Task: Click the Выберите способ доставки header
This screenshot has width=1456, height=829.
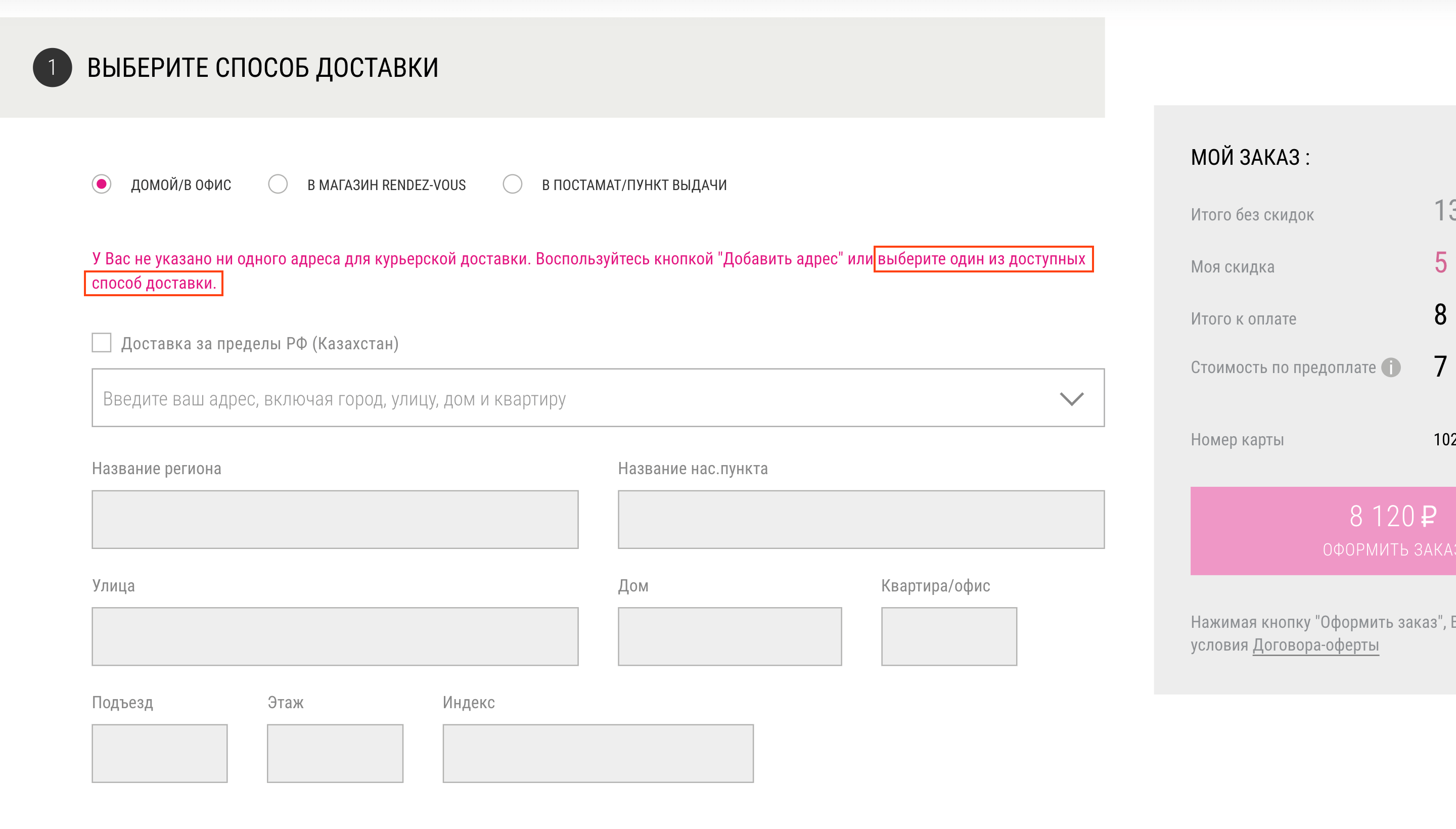Action: click(262, 68)
